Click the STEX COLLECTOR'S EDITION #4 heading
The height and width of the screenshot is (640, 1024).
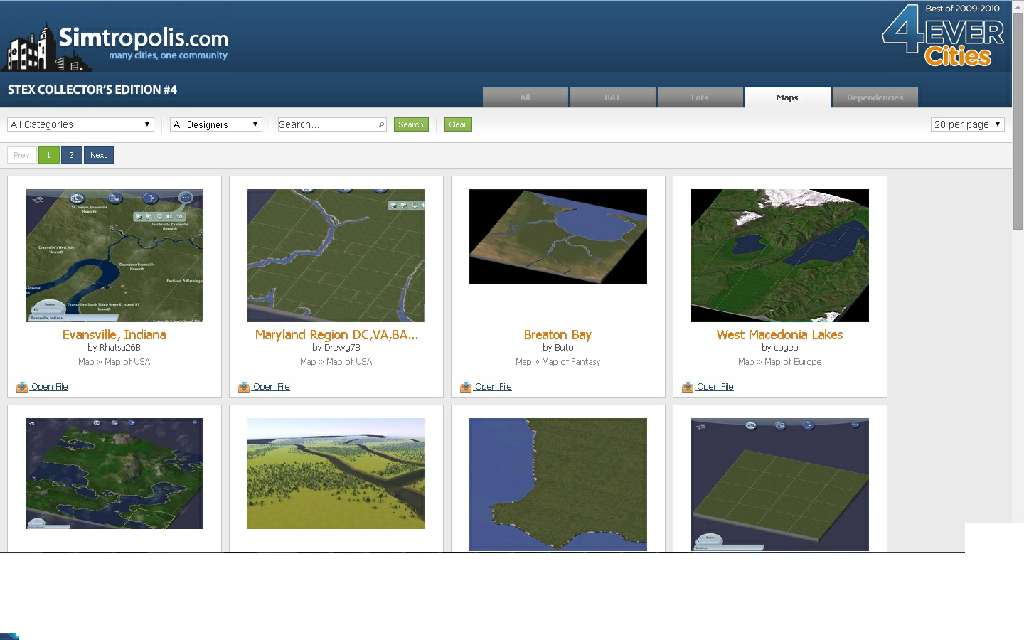[x=92, y=89]
